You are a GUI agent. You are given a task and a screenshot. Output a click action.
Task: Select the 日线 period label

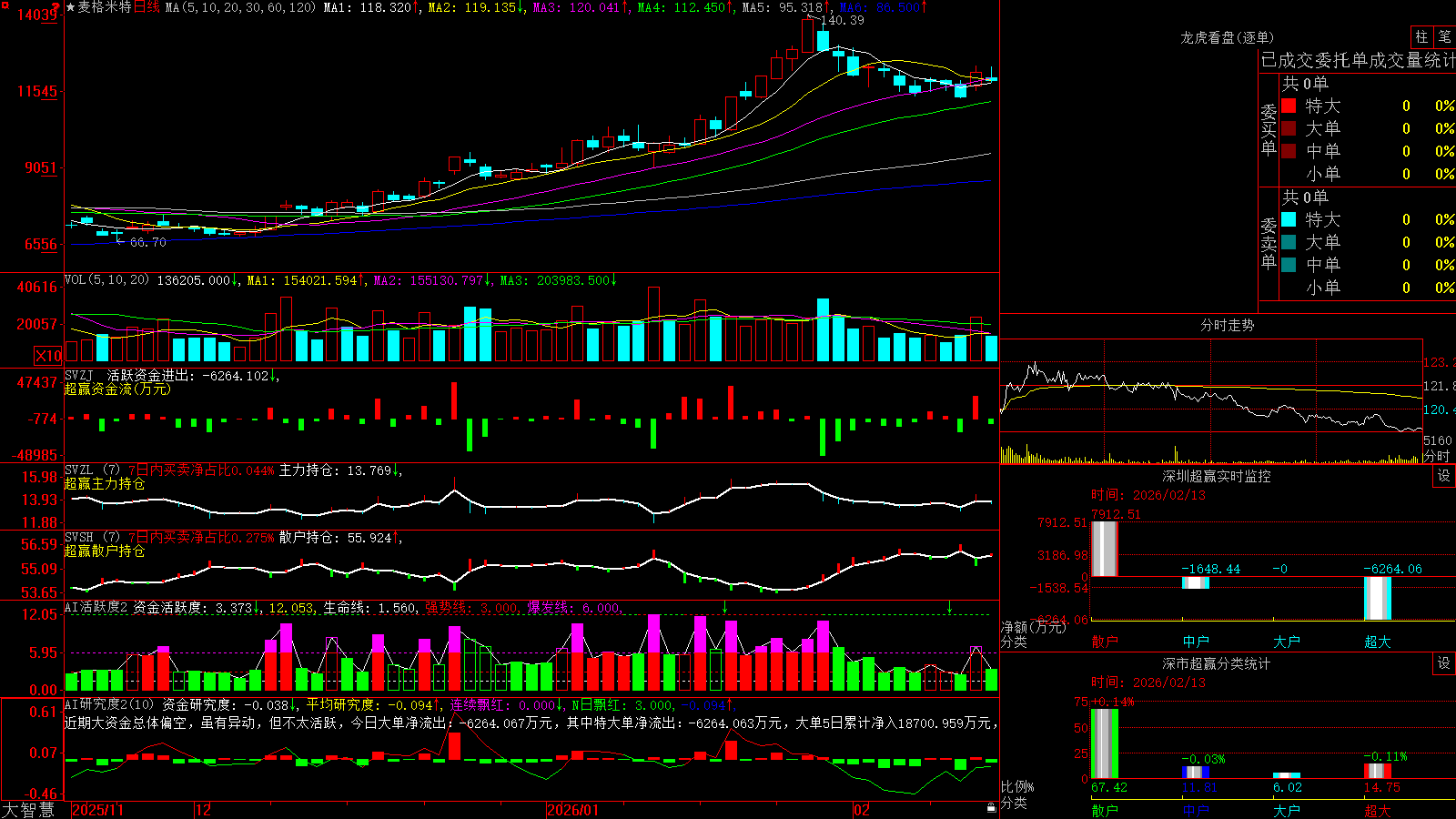(147, 7)
